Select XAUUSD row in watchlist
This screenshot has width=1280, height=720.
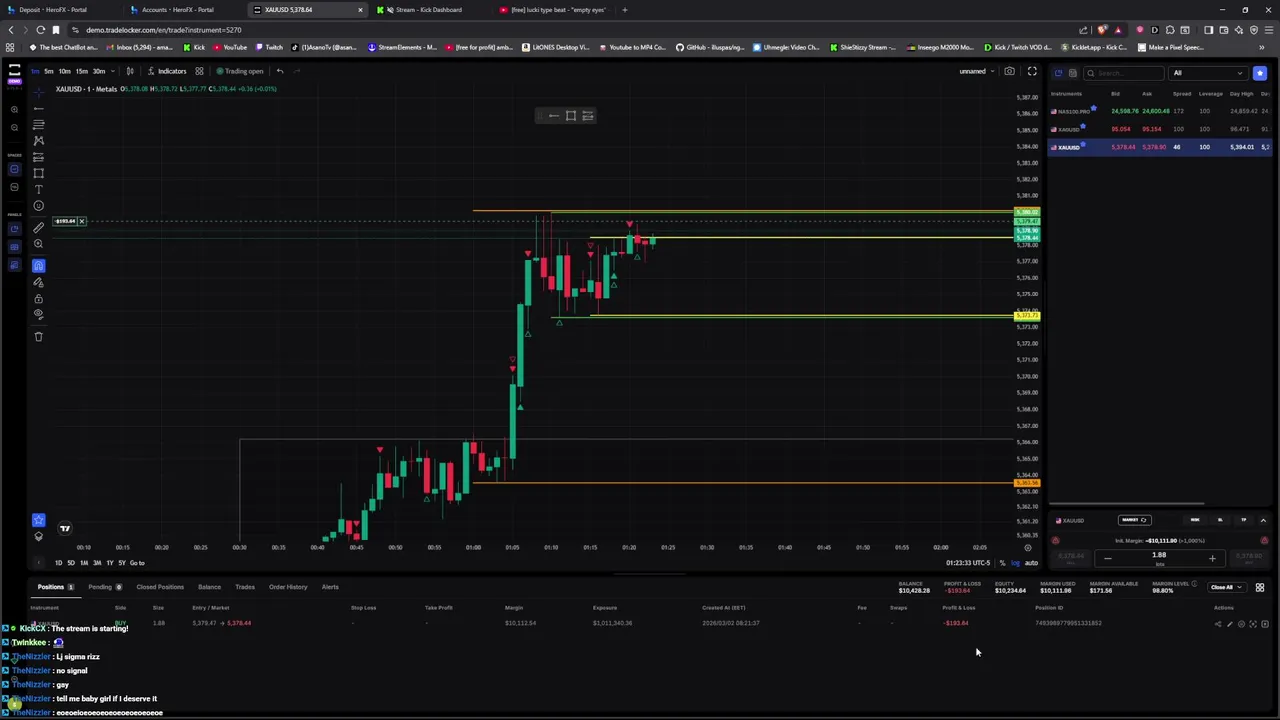coord(1160,147)
